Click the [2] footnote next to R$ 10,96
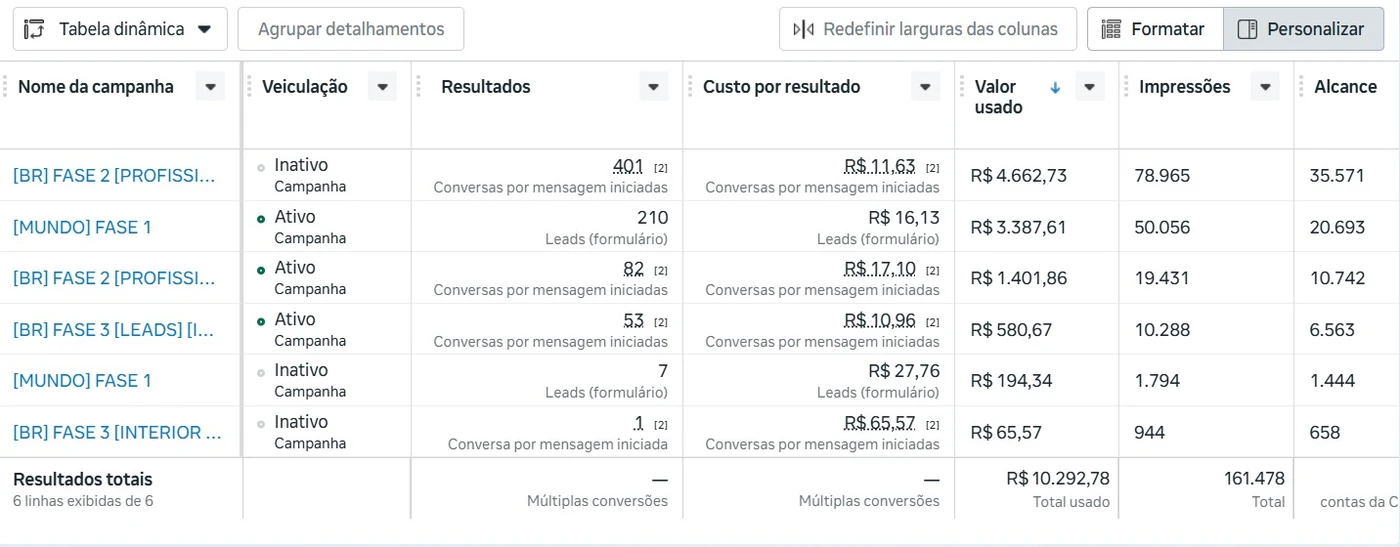The width and height of the screenshot is (1400, 547). (x=932, y=322)
